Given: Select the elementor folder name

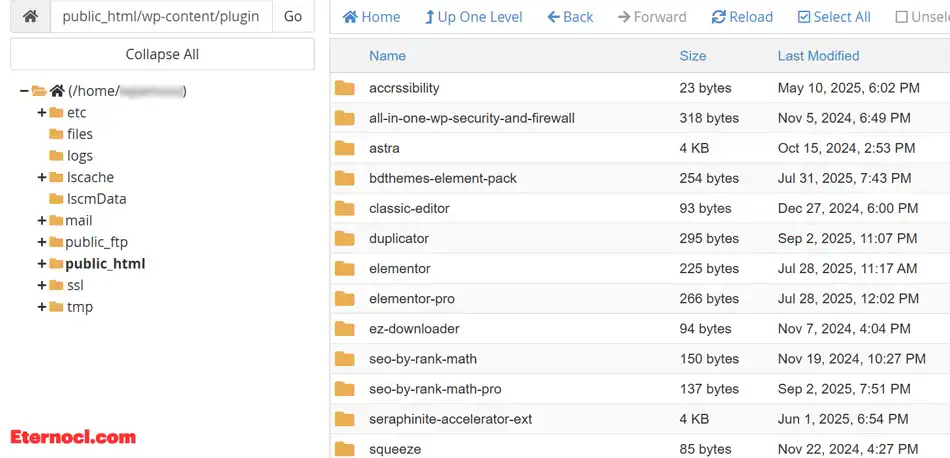Looking at the screenshot, I should tap(400, 268).
